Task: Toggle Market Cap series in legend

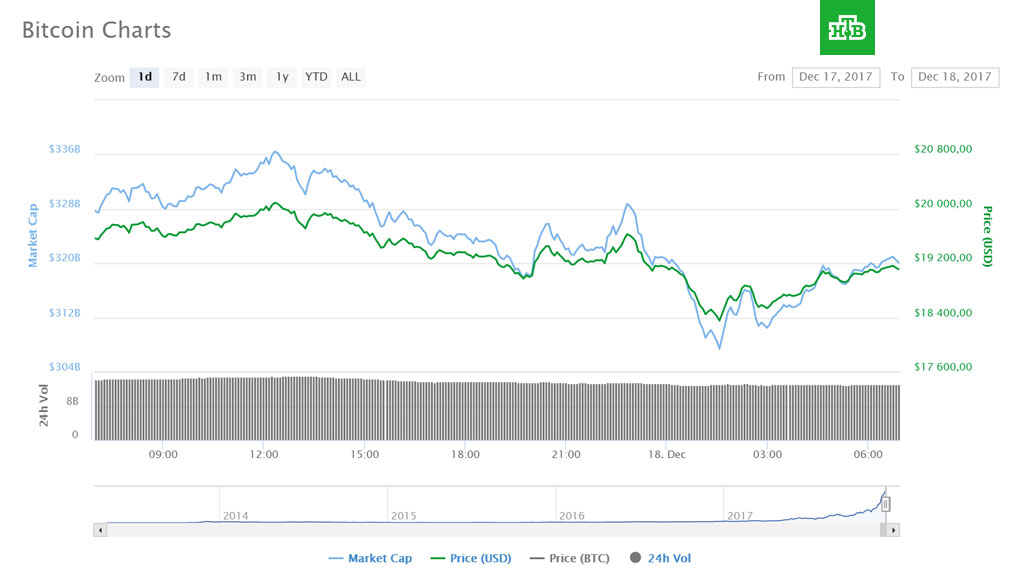Action: pos(370,558)
